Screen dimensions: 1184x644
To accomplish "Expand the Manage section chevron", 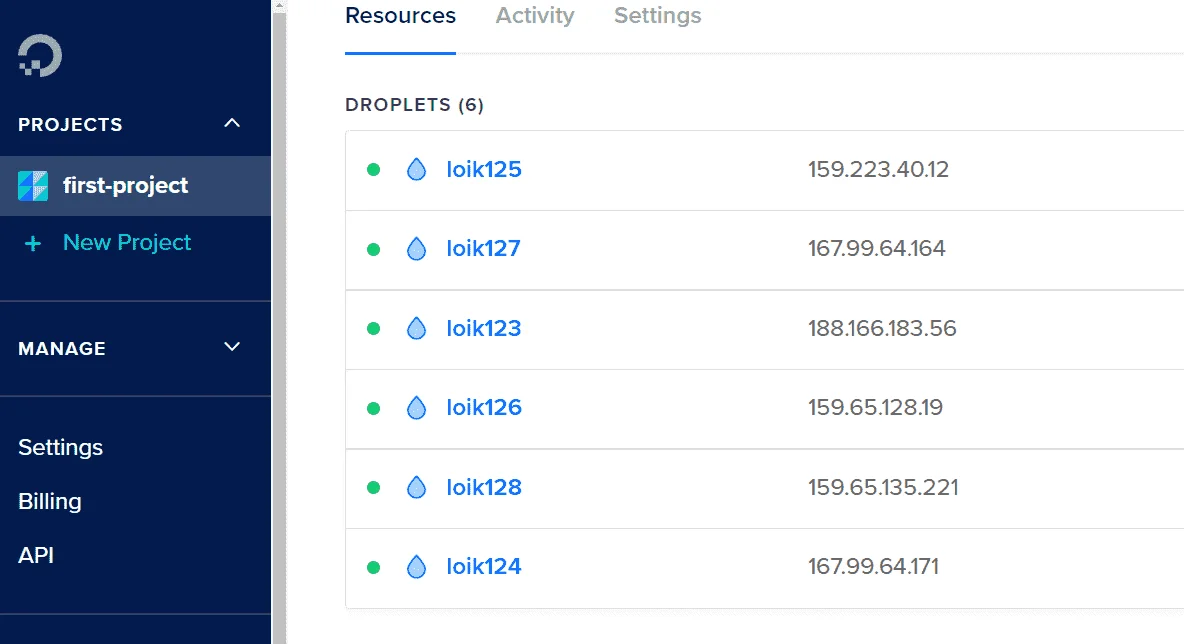I will click(232, 347).
